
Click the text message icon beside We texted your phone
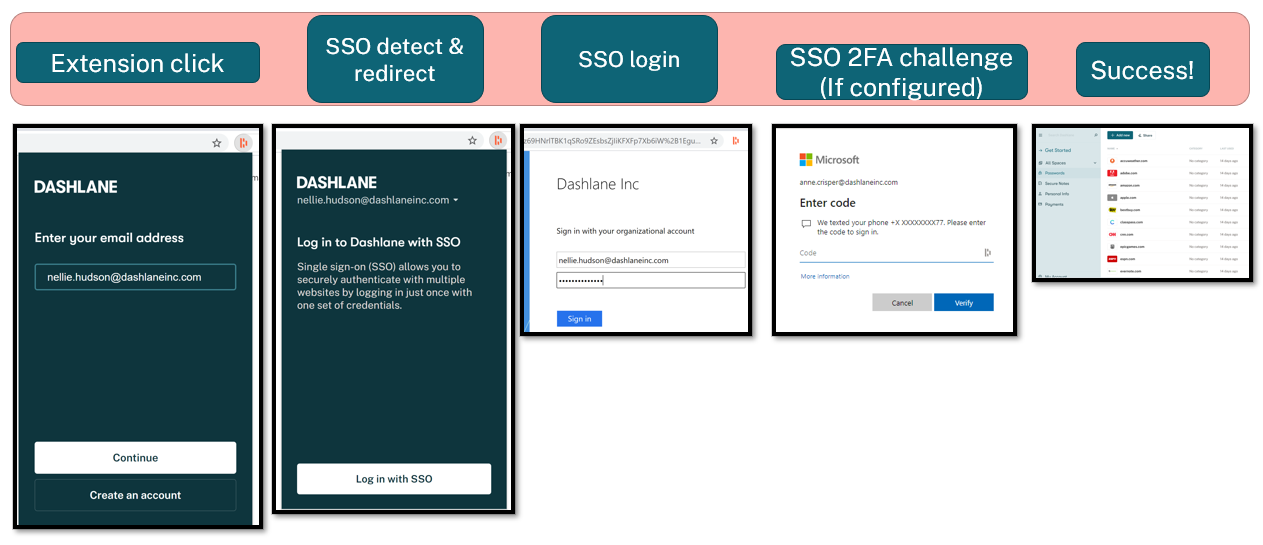tap(806, 224)
